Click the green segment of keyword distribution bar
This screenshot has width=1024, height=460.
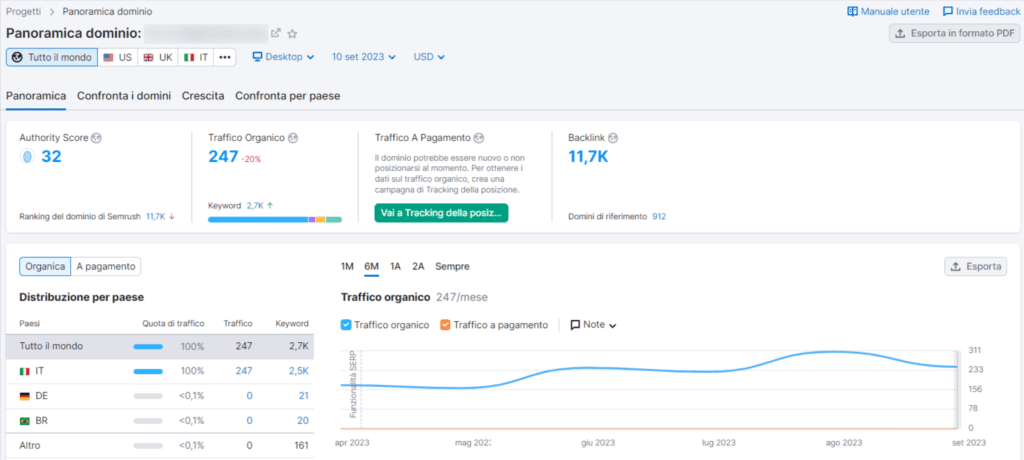334,220
